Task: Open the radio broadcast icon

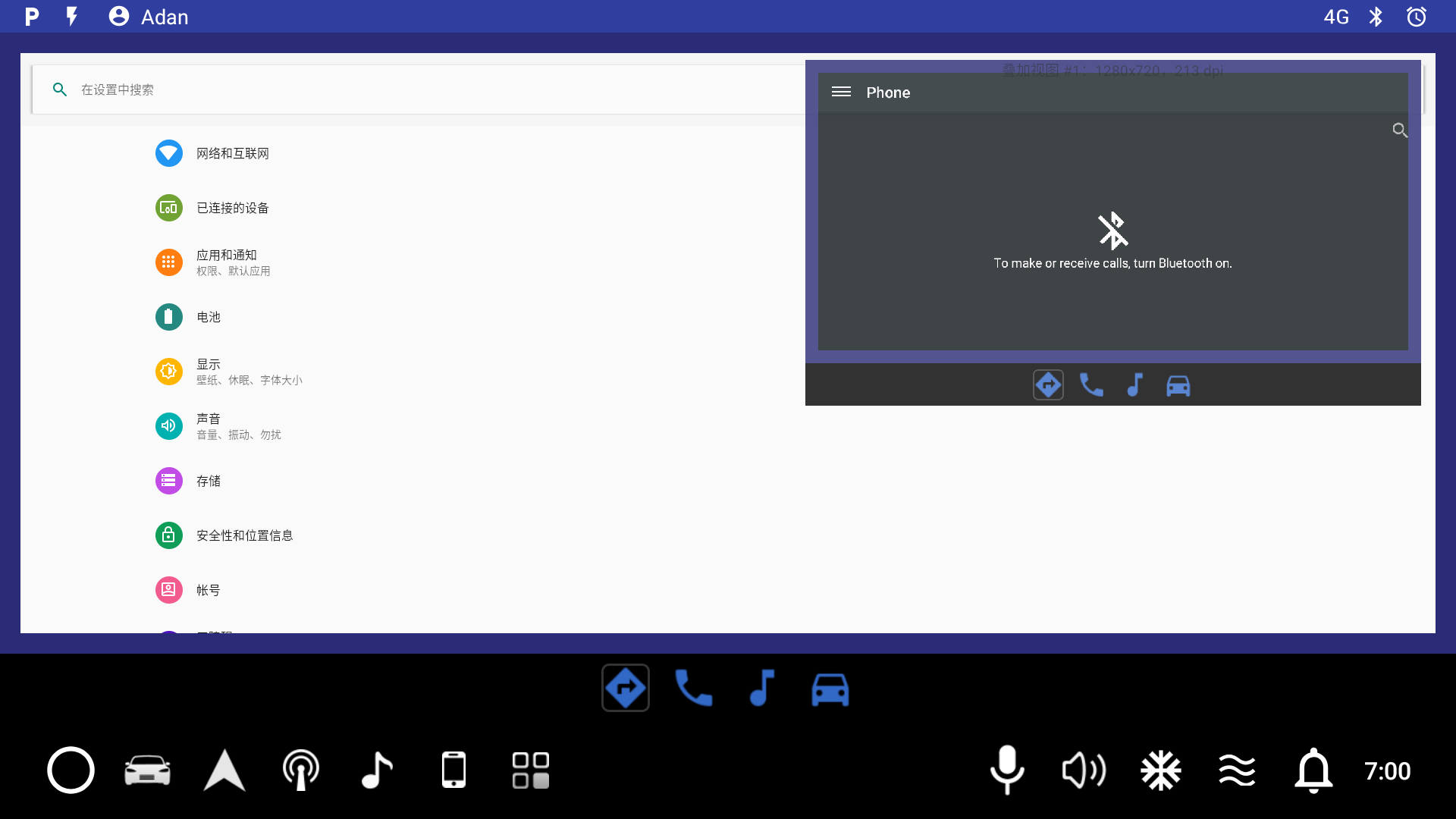Action: coord(300,770)
